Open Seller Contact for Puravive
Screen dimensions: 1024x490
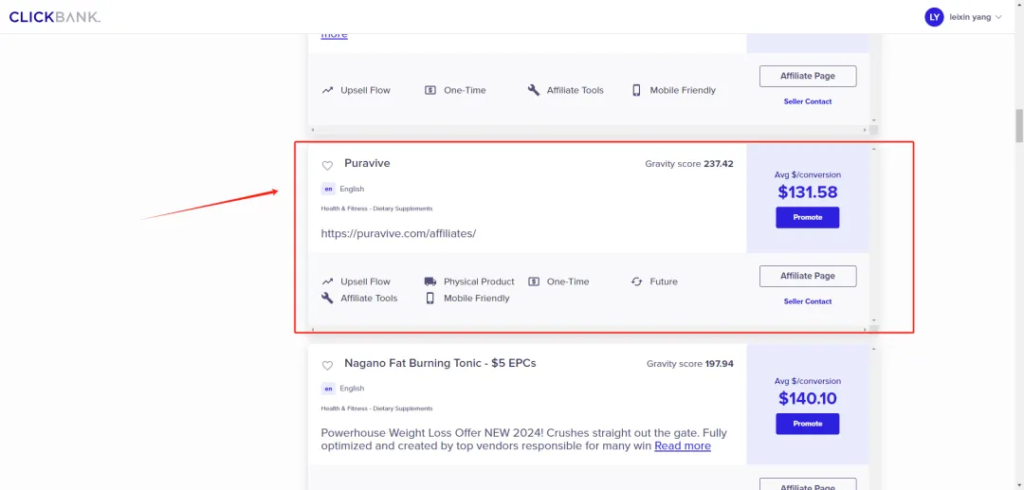click(808, 301)
